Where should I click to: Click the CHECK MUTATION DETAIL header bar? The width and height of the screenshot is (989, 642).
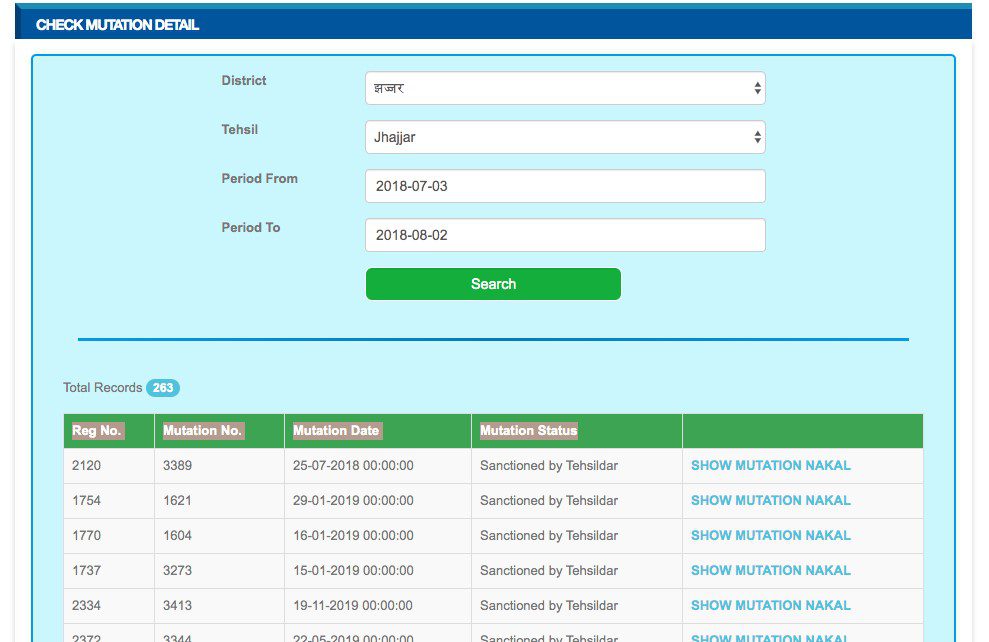point(117,24)
